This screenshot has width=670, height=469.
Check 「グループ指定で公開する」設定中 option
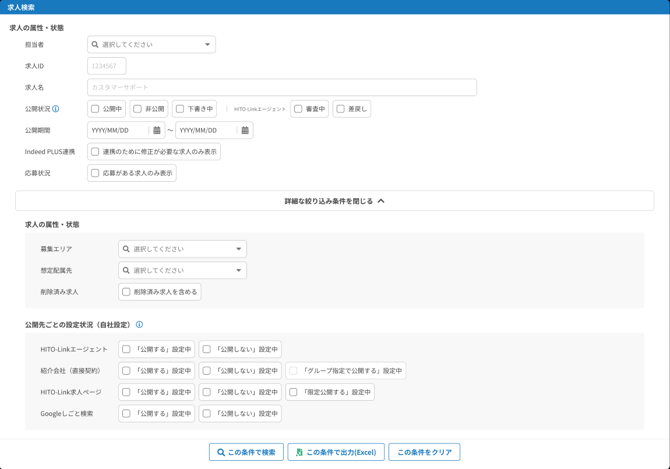pos(293,371)
